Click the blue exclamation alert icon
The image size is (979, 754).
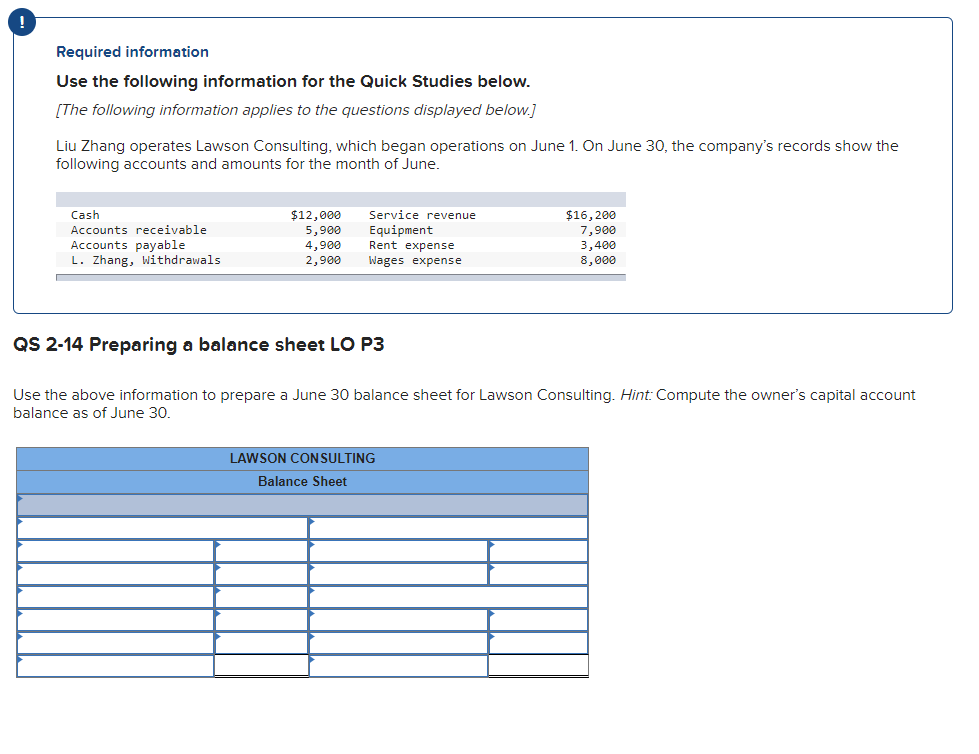[x=22, y=22]
